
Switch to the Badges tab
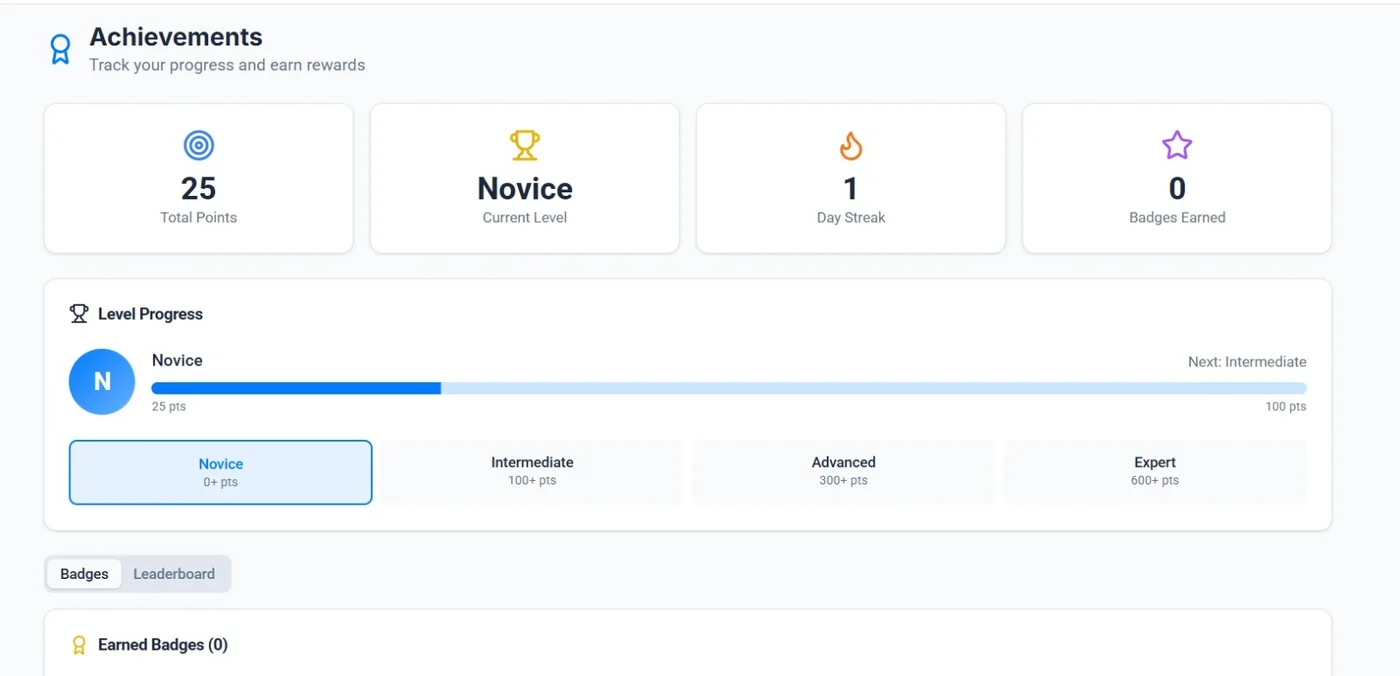(x=84, y=574)
